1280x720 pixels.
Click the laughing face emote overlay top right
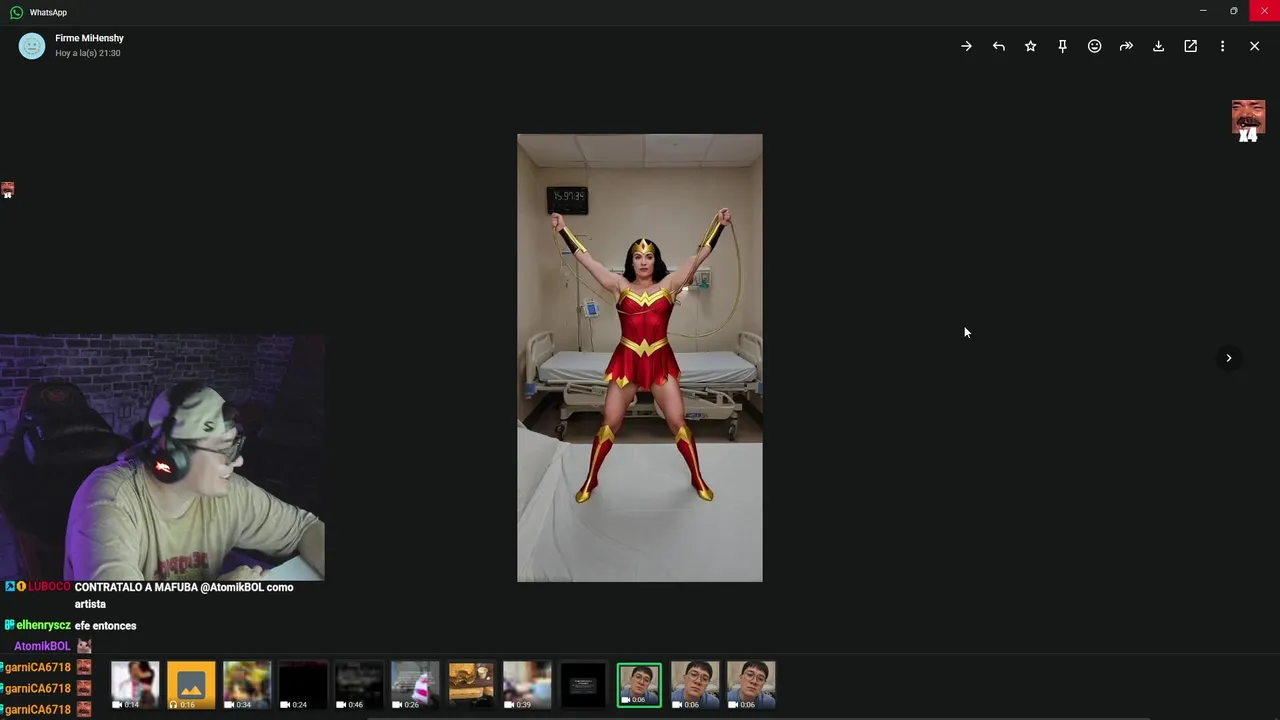point(1248,121)
